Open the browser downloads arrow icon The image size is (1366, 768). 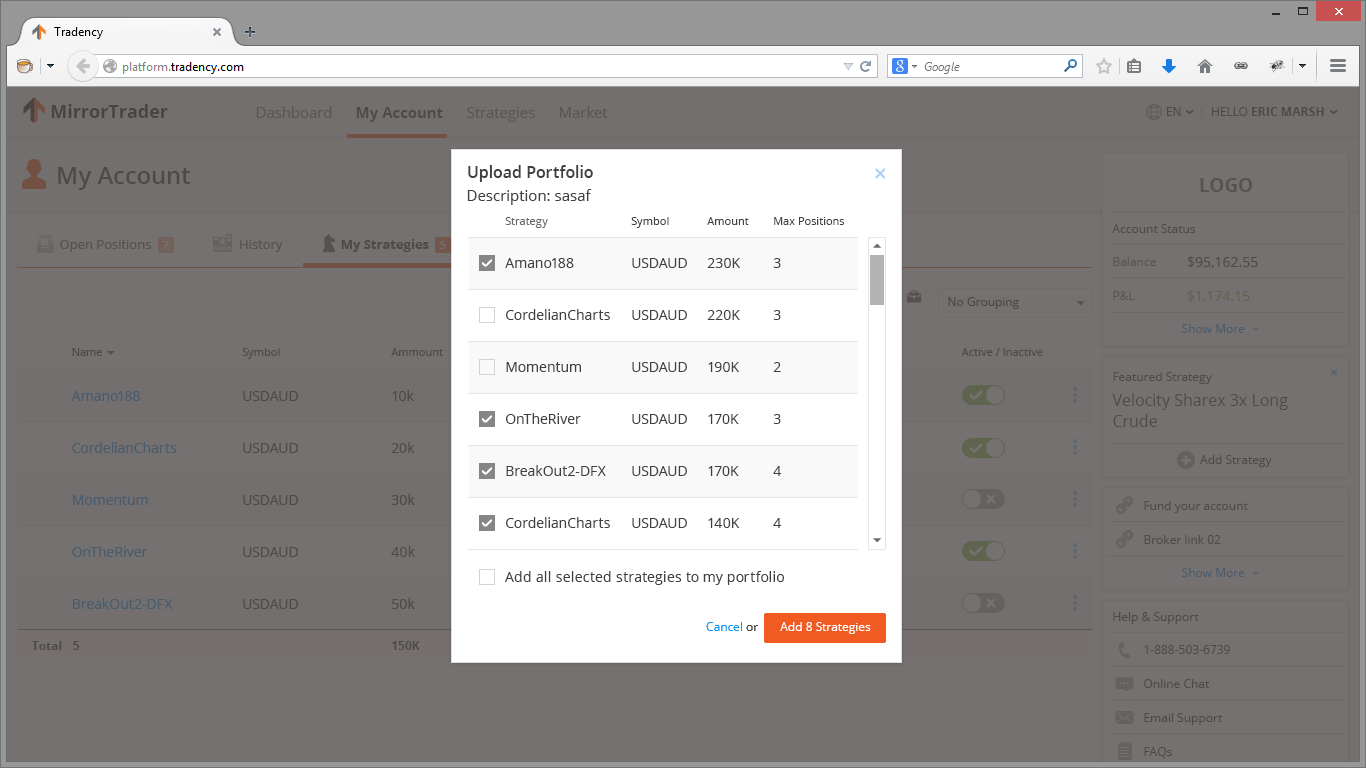(x=1169, y=67)
